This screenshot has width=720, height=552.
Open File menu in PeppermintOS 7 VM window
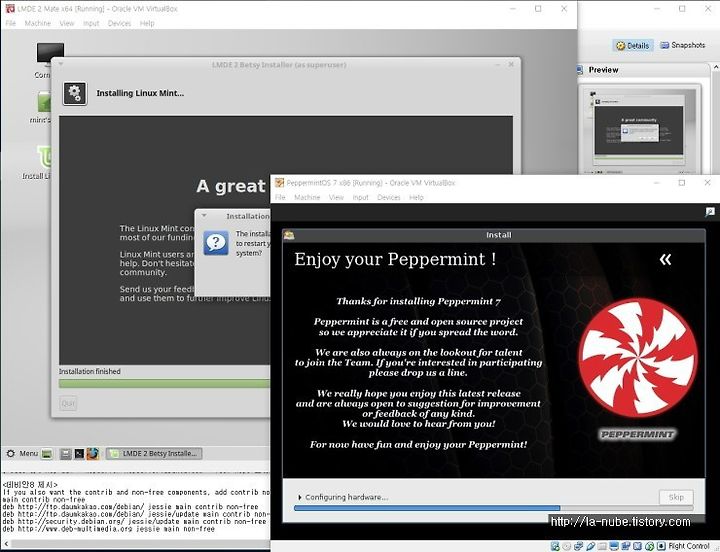click(280, 197)
